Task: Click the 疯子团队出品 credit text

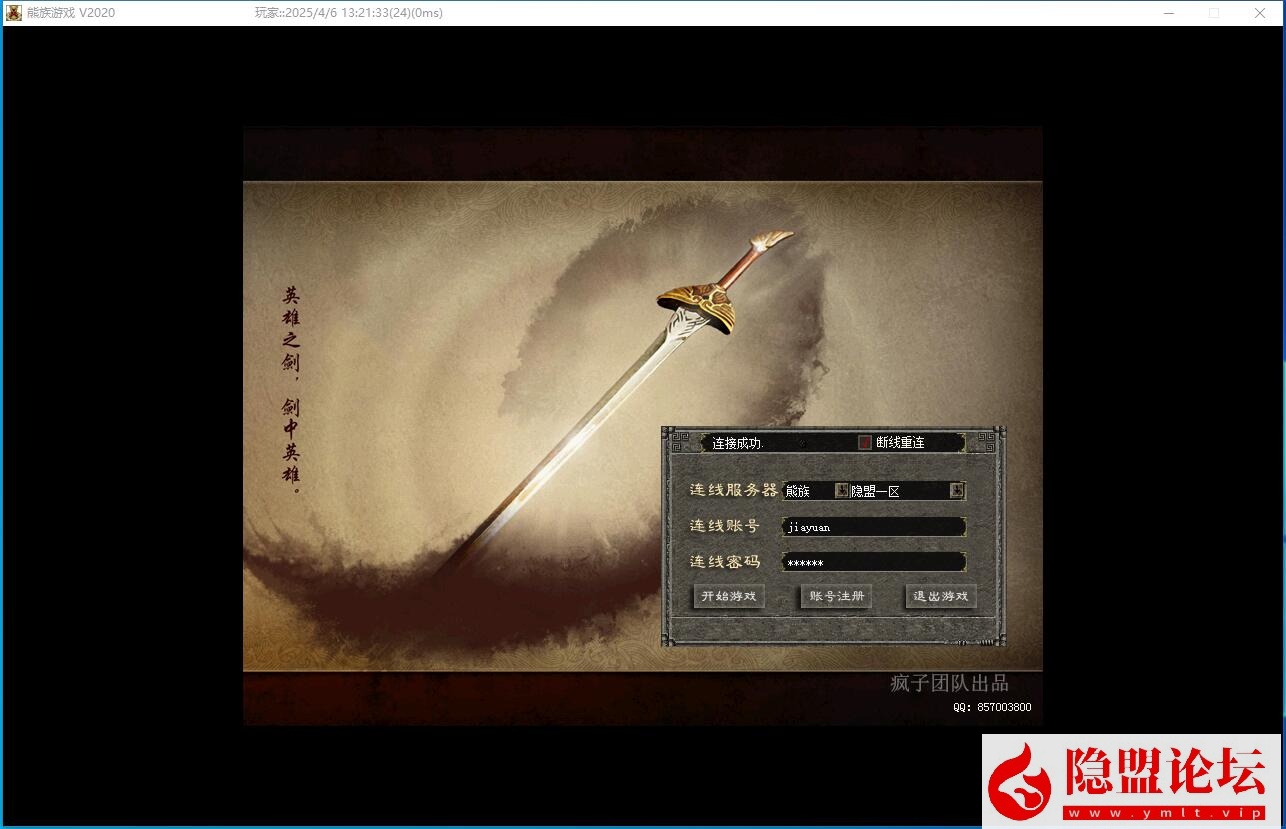Action: click(949, 684)
